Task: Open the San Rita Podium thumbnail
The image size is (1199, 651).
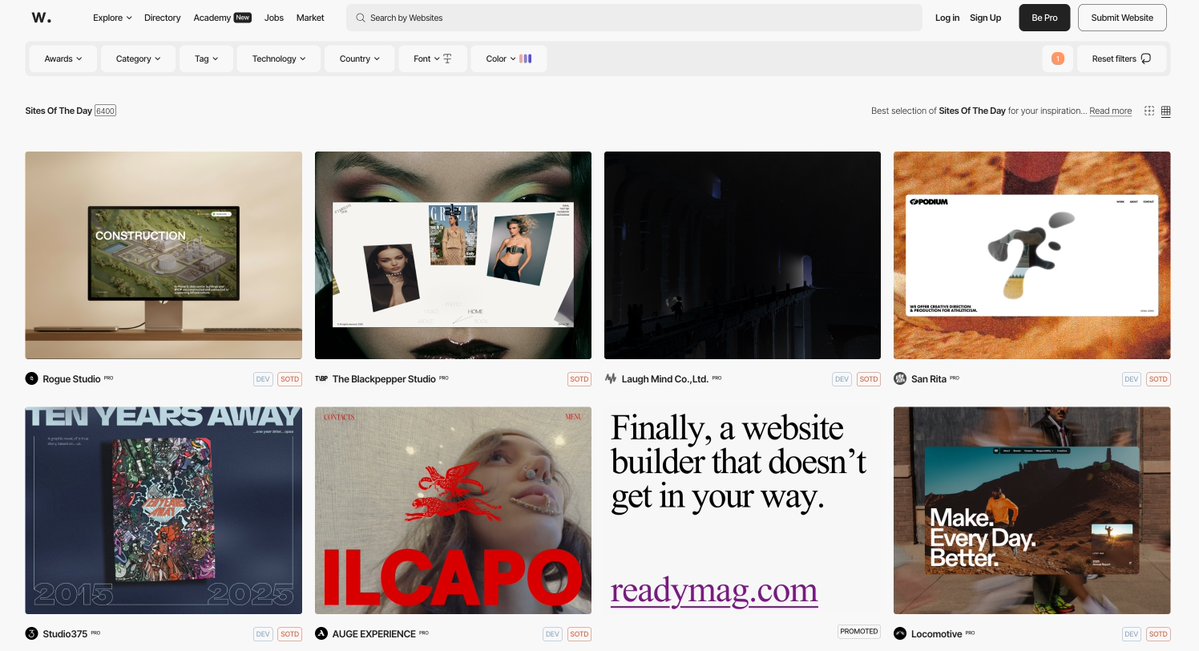Action: (x=1032, y=255)
